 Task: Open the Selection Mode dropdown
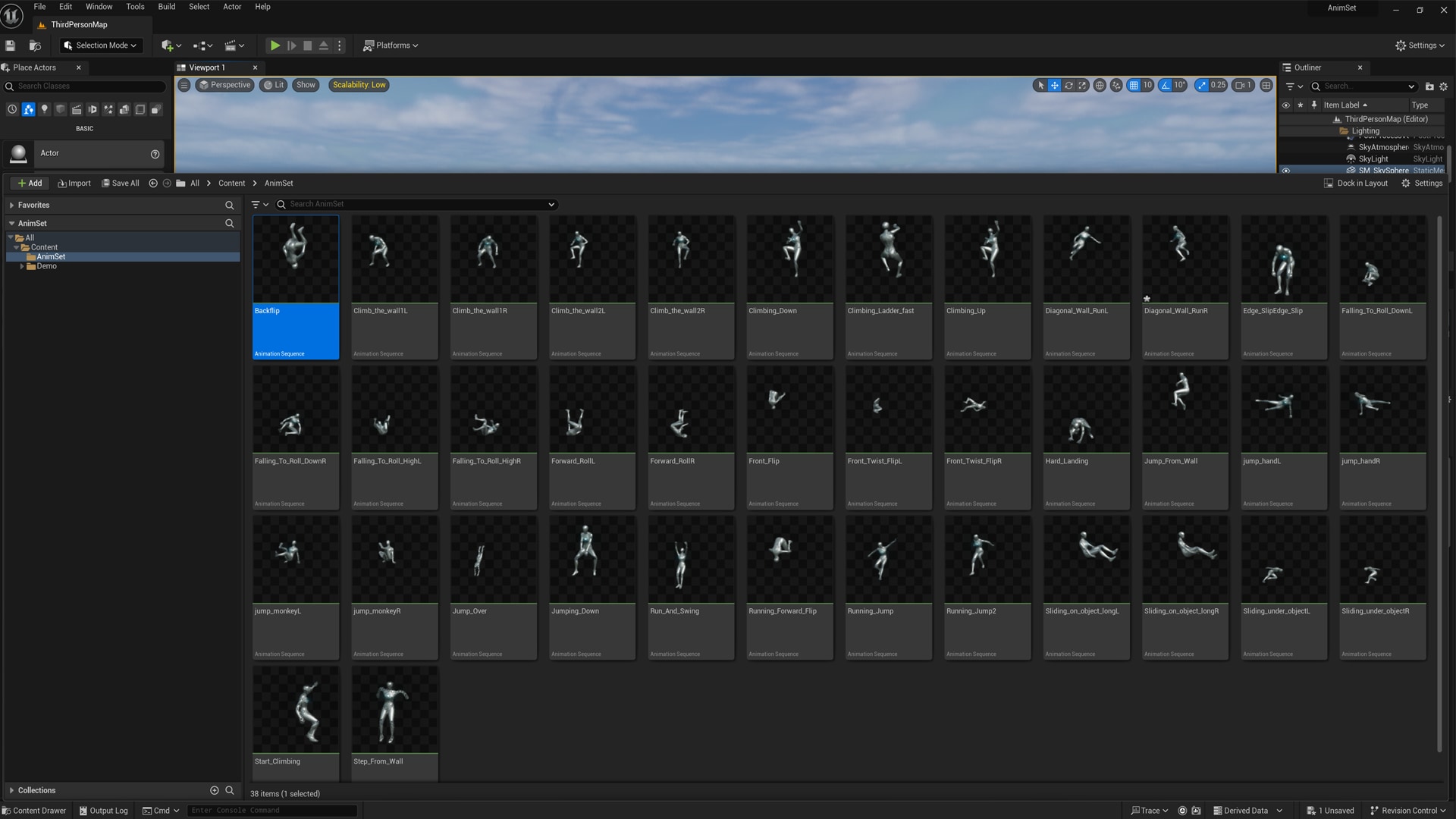101,45
